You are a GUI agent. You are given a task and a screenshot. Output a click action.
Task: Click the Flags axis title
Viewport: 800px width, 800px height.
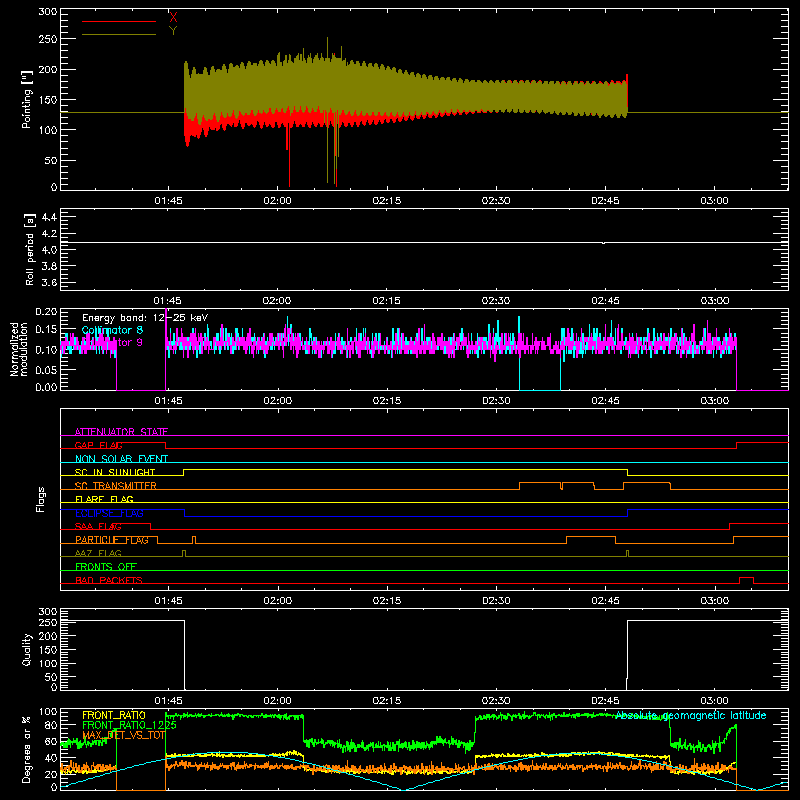click(41, 499)
